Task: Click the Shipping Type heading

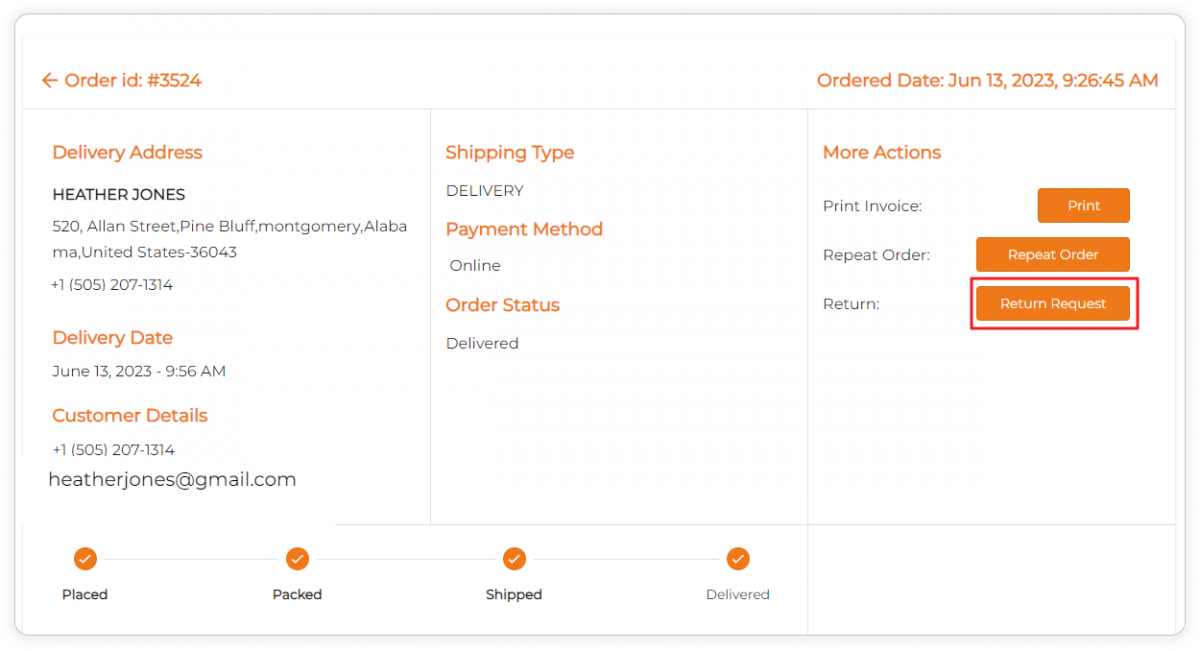Action: point(510,152)
